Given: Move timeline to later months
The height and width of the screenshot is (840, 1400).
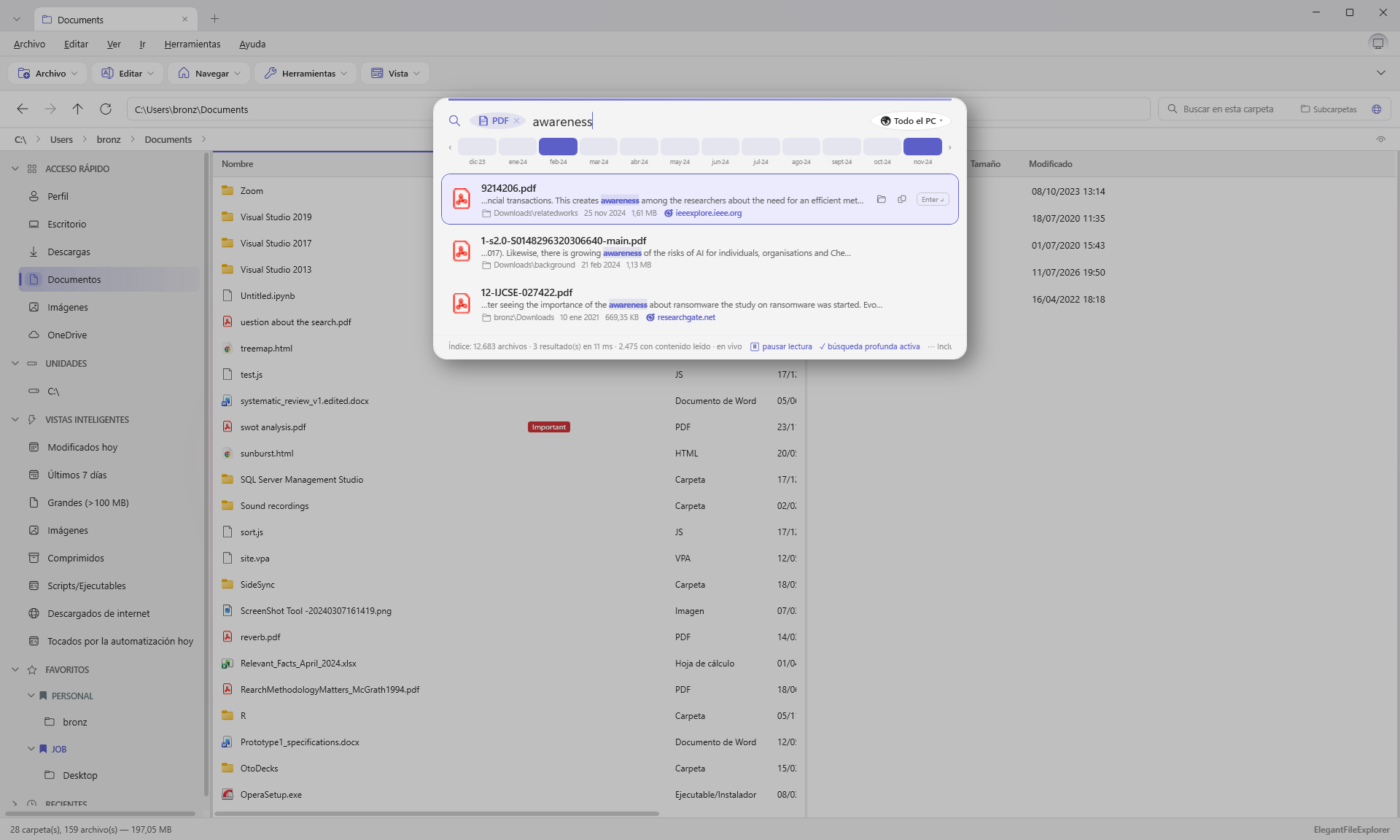Looking at the screenshot, I should [x=949, y=147].
